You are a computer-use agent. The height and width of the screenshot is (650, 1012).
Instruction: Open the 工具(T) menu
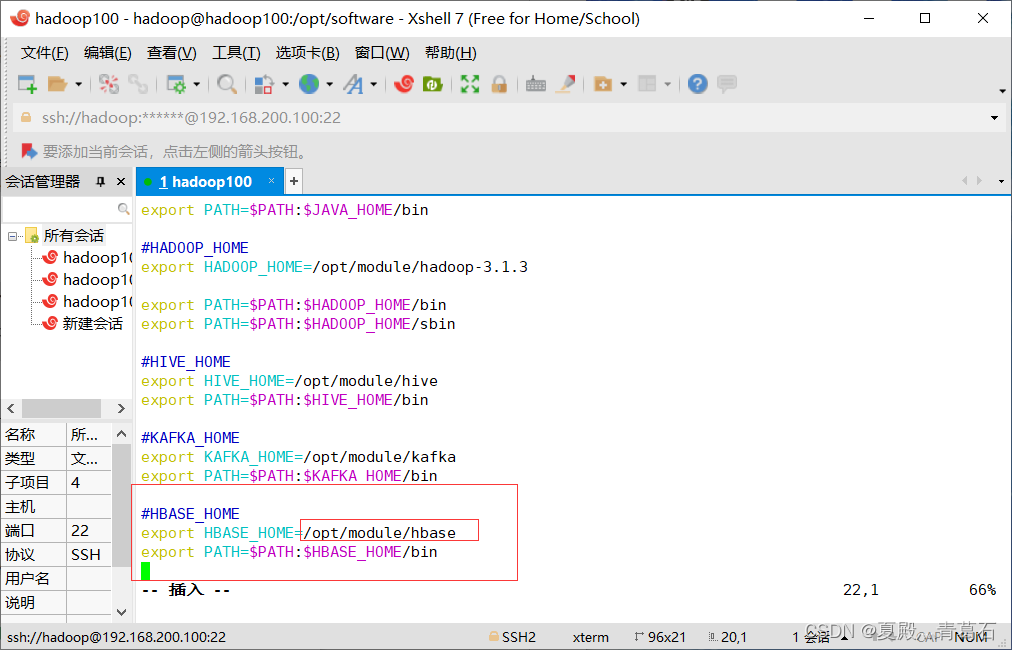click(236, 53)
